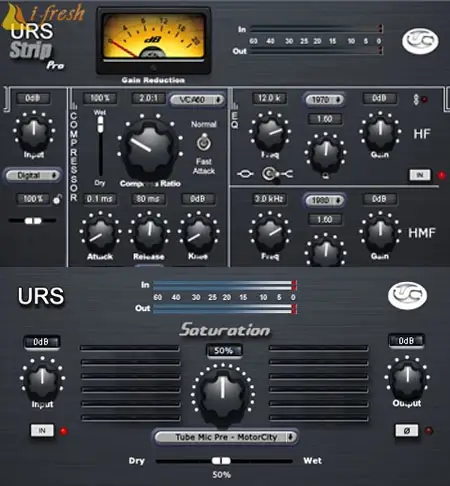Screen dimensions: 450x486
Task: Click the compressor Wet/Dry vertical slider
Action: tap(100, 146)
